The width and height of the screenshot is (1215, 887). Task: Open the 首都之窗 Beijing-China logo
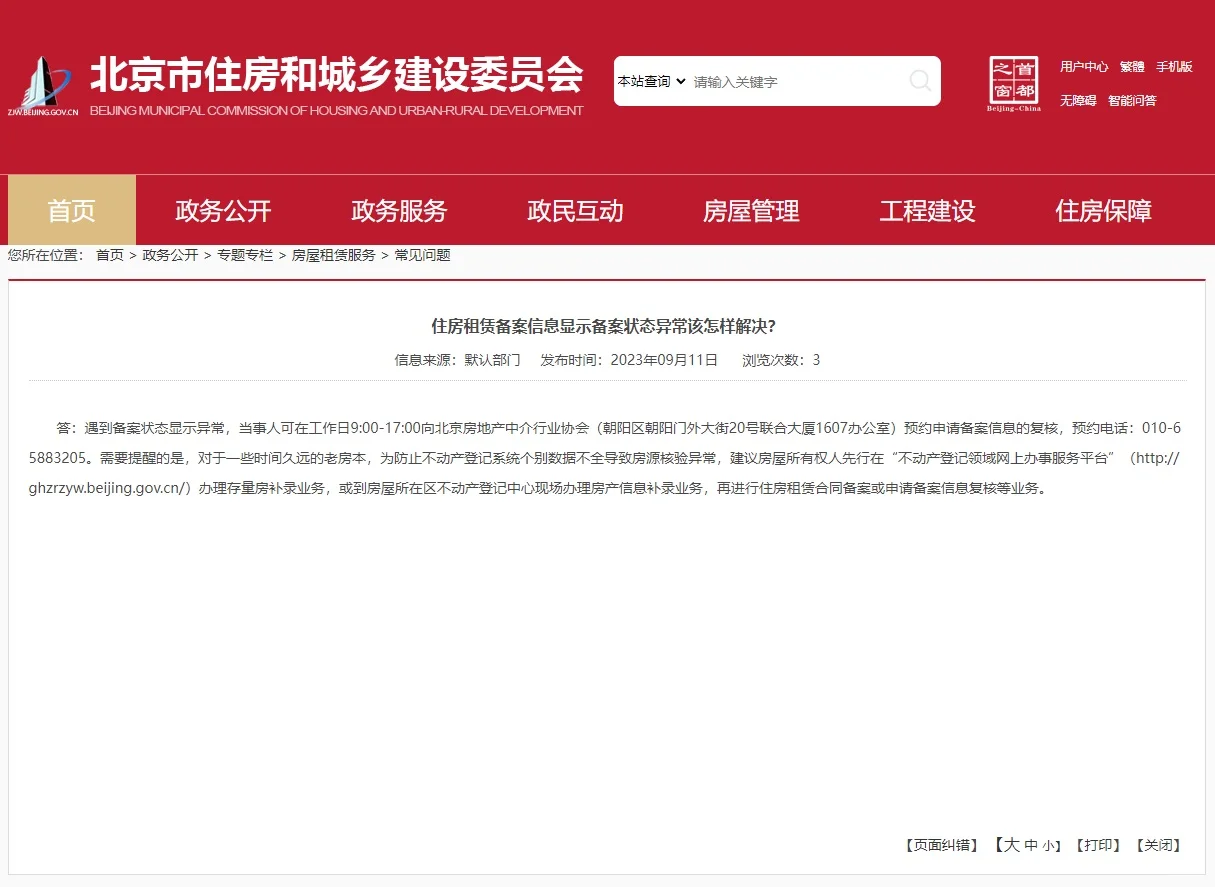[1014, 84]
